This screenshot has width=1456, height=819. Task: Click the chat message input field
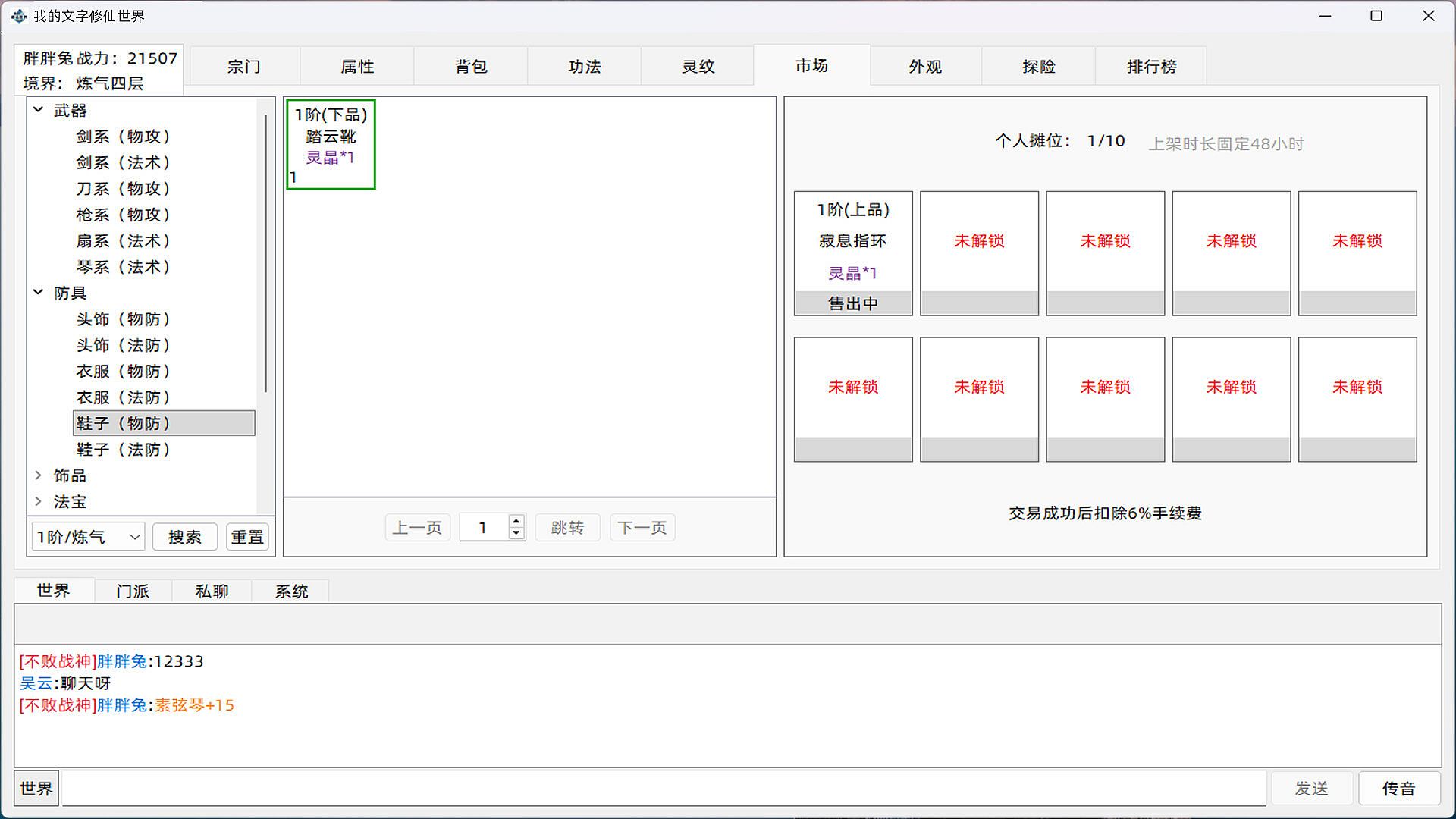(664, 789)
